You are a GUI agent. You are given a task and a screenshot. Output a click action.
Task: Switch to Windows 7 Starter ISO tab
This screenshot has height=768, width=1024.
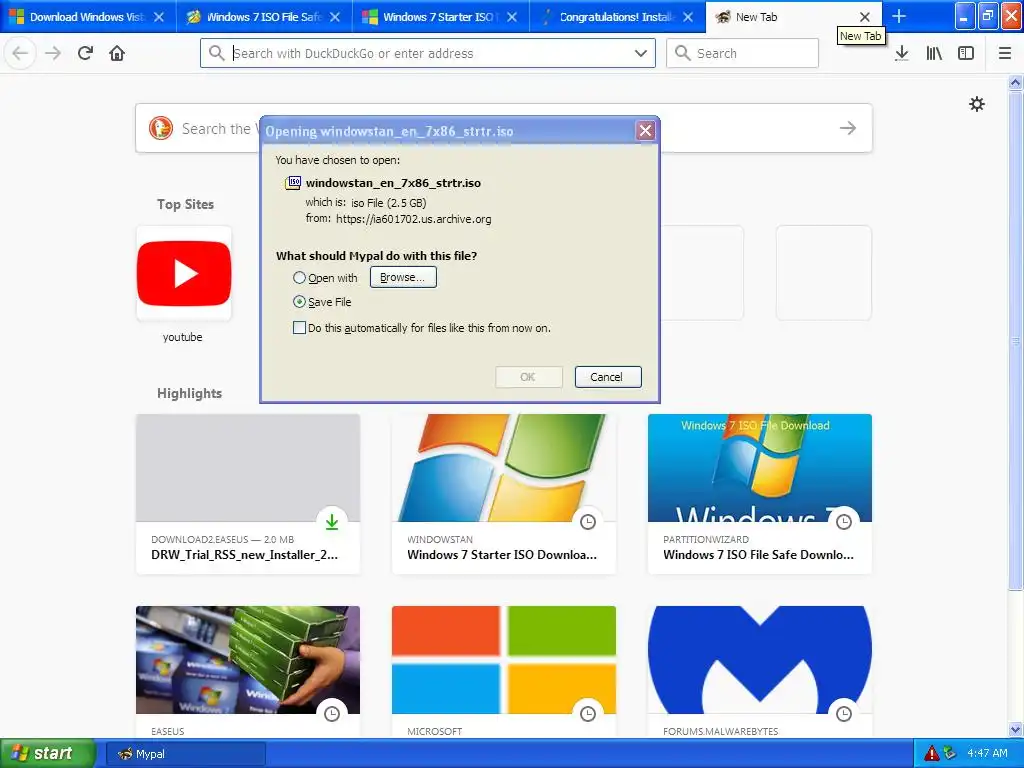click(x=441, y=17)
